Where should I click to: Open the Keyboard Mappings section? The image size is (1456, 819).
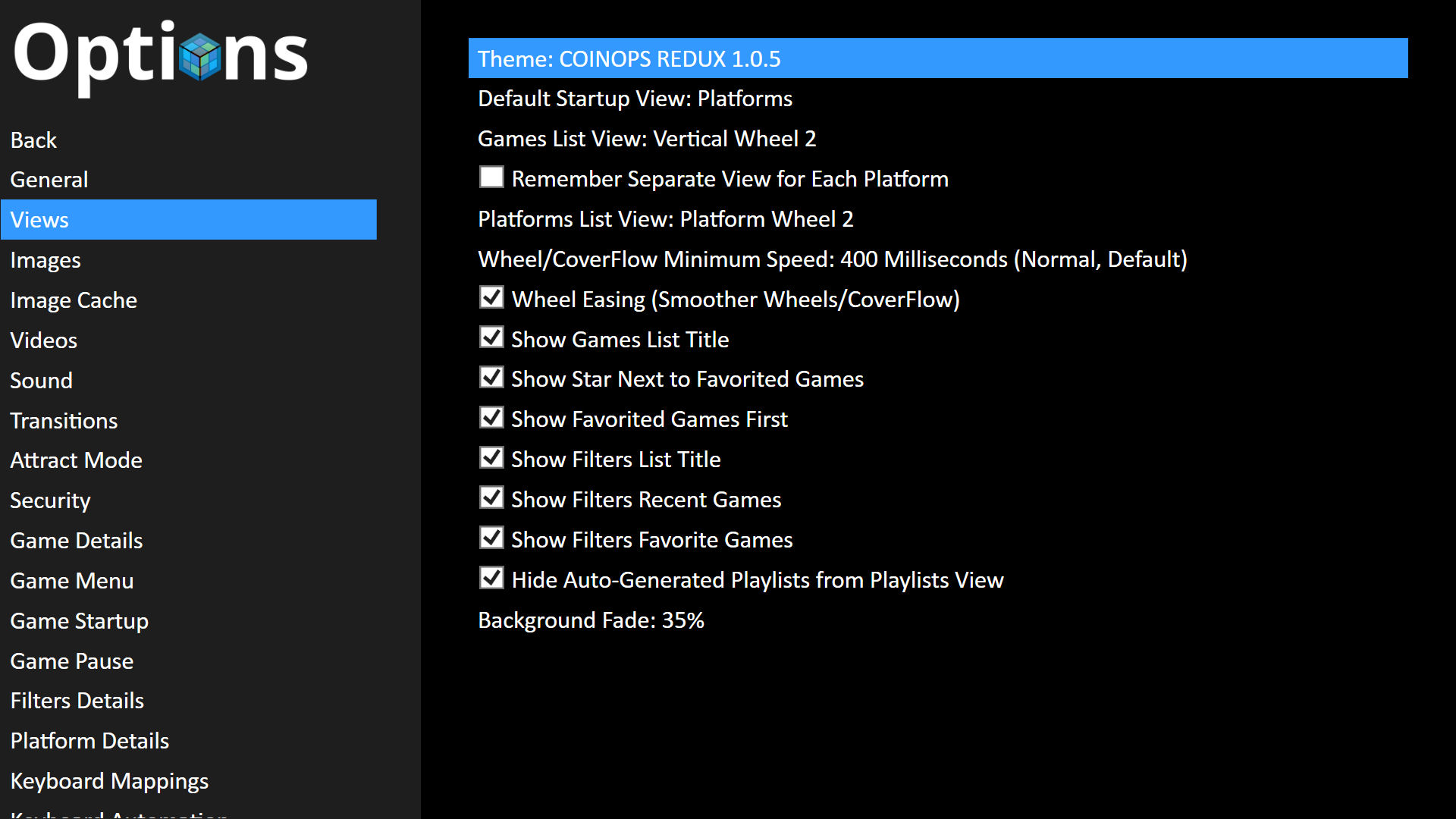click(189, 781)
